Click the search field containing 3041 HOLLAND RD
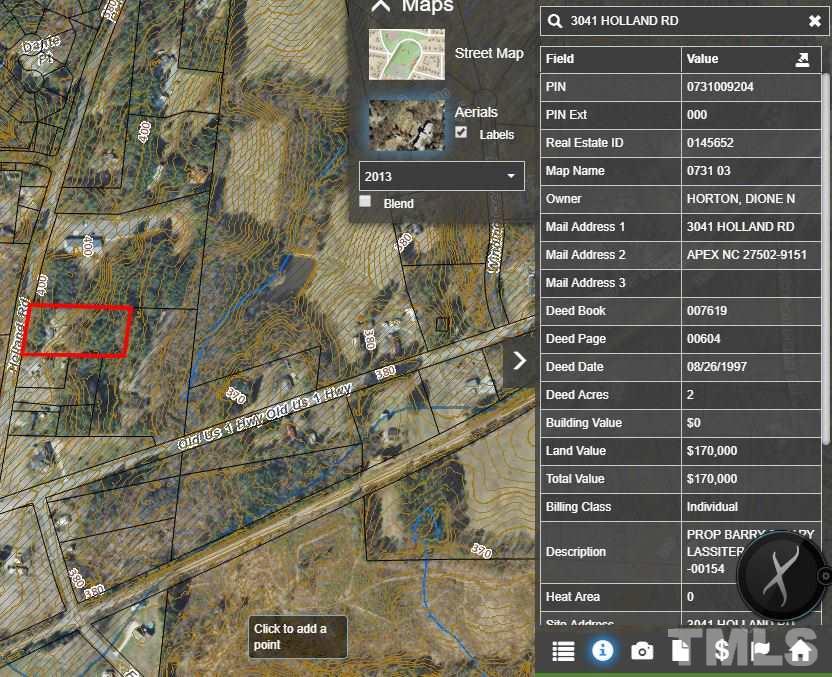832x677 pixels. pyautogui.click(x=684, y=21)
